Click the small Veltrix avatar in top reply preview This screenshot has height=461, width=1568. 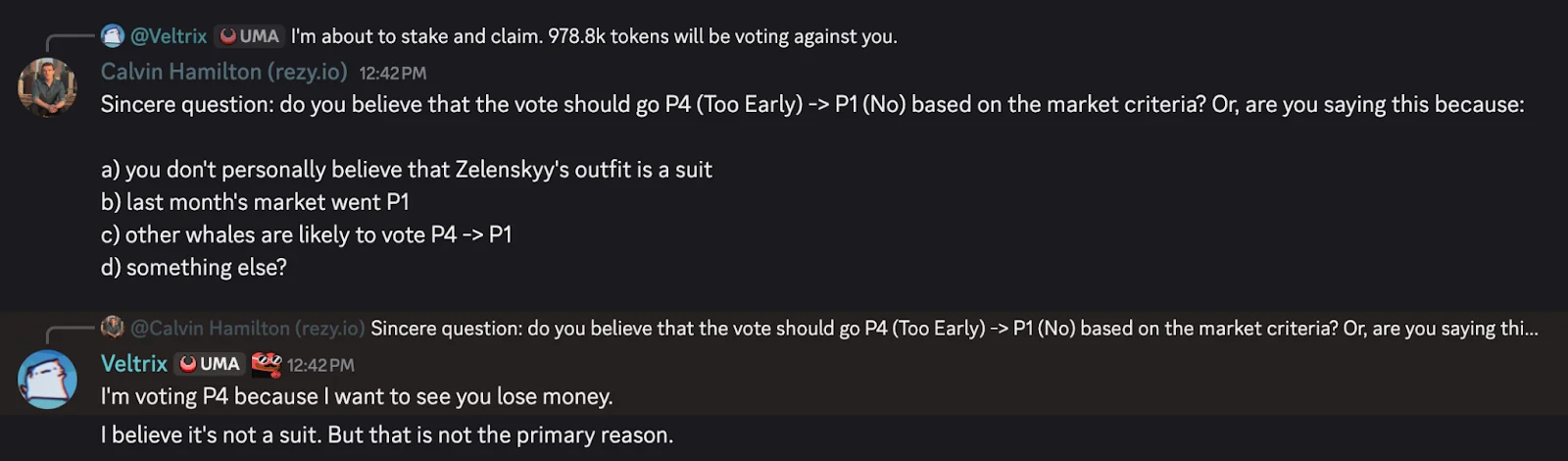[113, 36]
